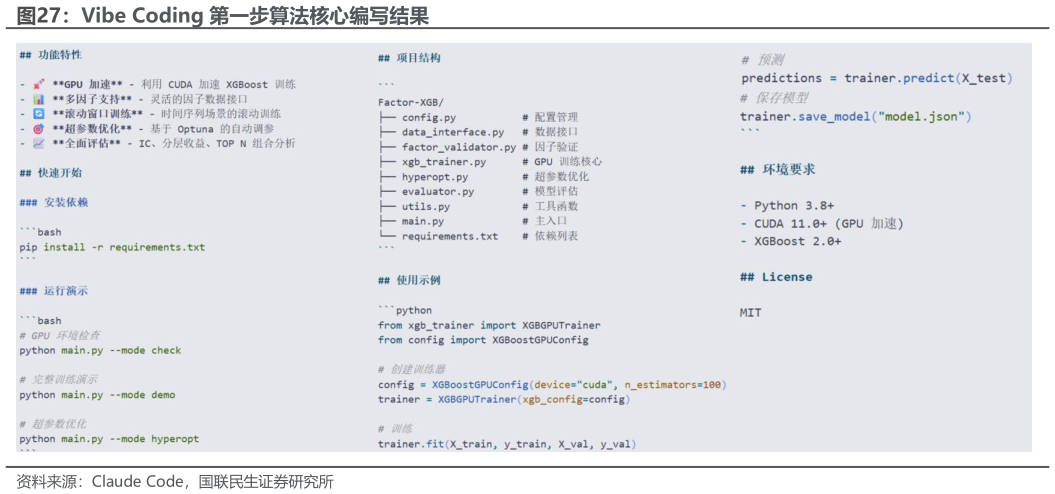Click 'from config import XGBoostGPUConfig' line
The width and height of the screenshot is (1055, 494).
coord(483,340)
